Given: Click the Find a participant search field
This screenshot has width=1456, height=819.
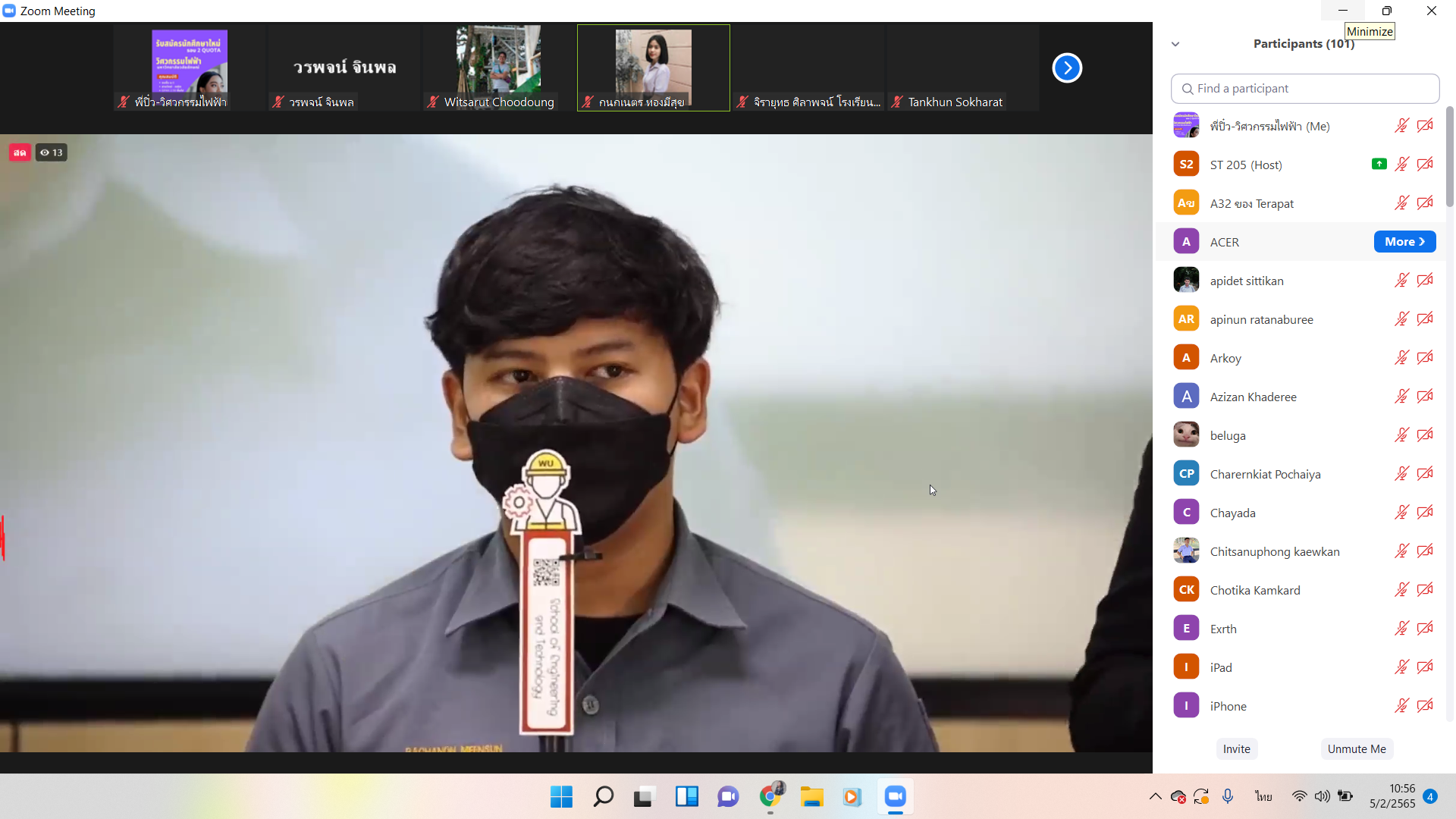Looking at the screenshot, I should [1306, 89].
